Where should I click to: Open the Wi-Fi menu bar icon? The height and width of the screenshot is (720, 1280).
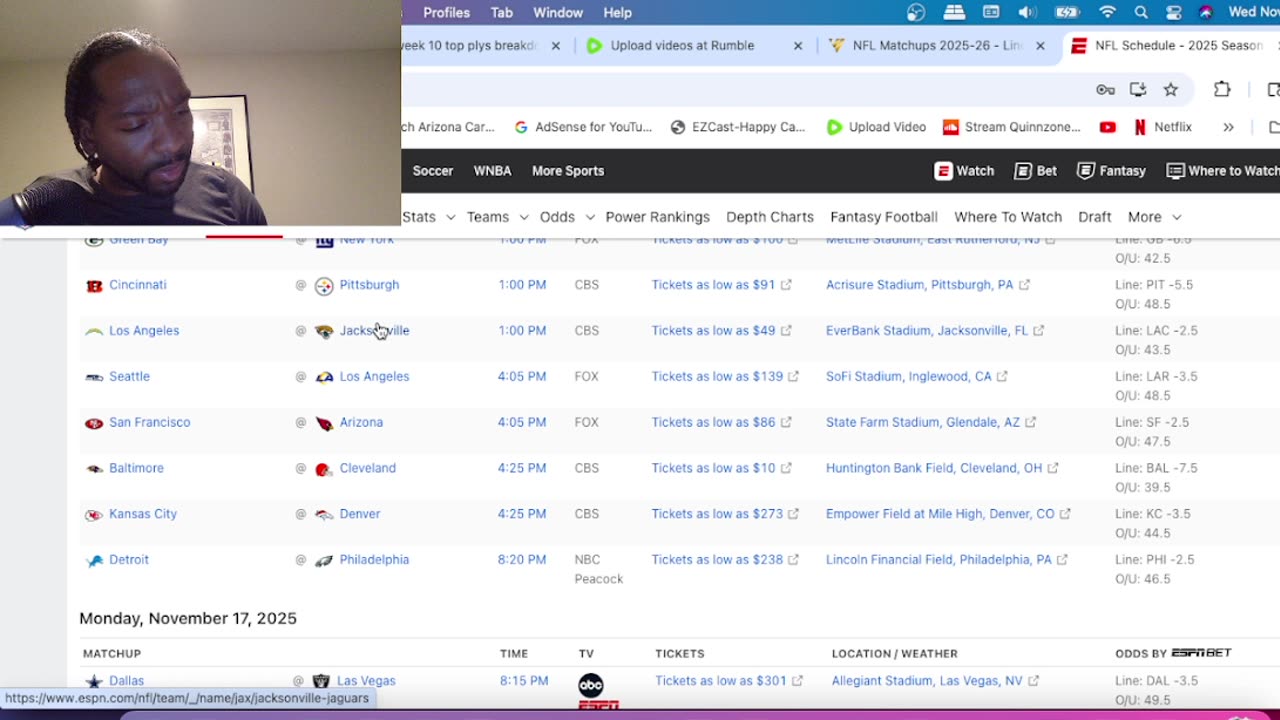tap(1107, 12)
